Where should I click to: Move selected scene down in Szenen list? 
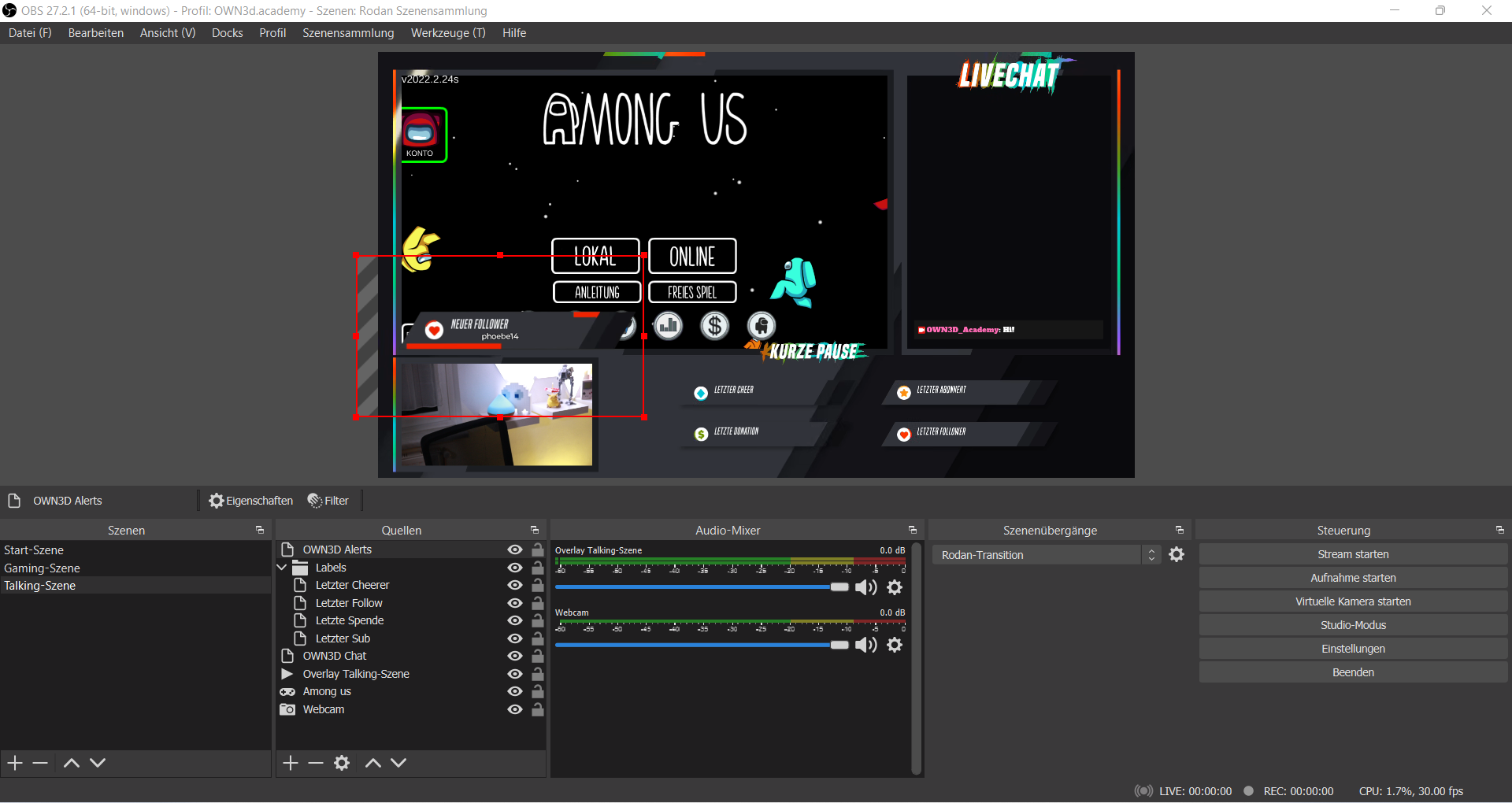click(x=98, y=763)
